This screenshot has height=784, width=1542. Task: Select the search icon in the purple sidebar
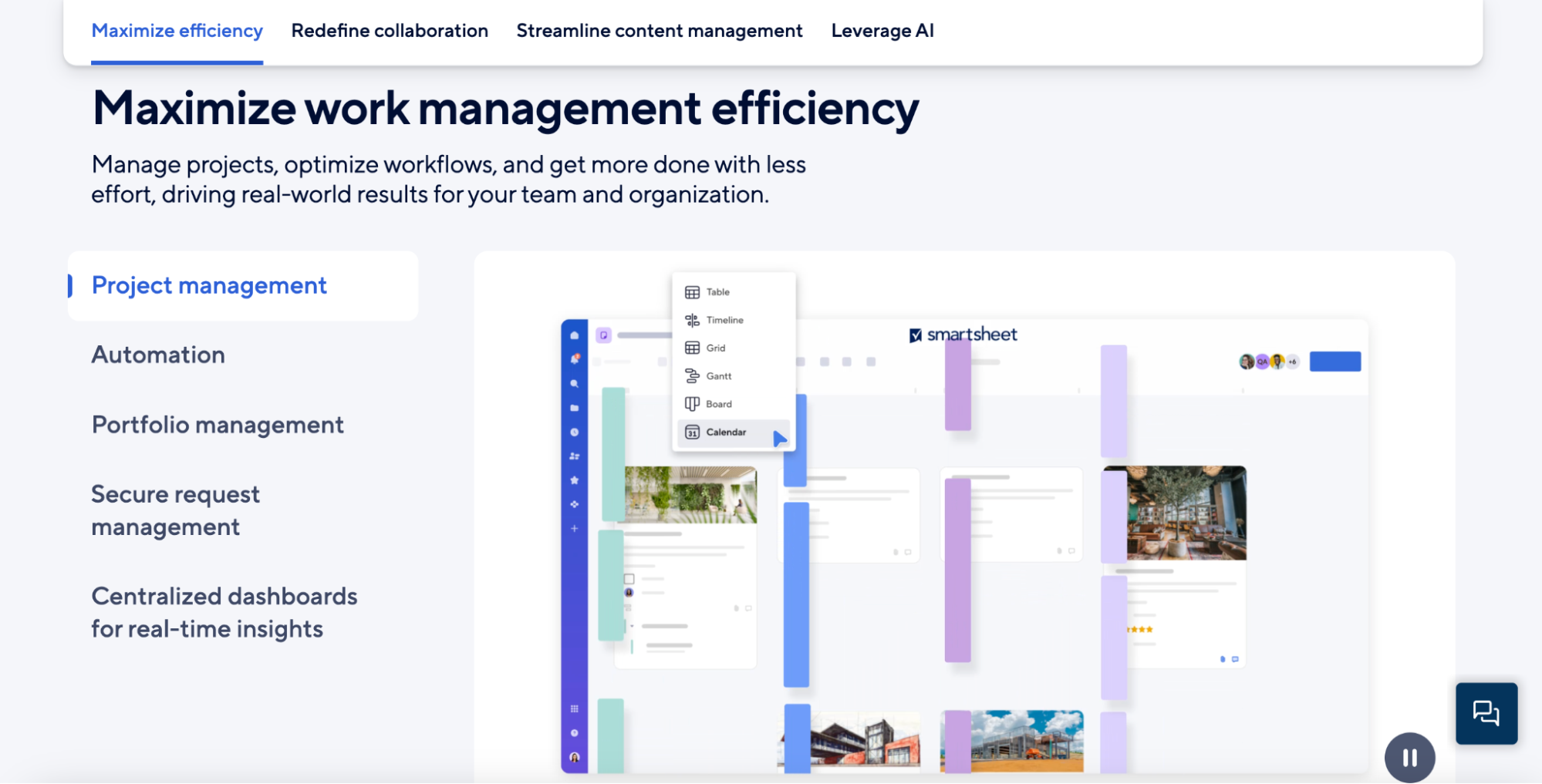[575, 383]
